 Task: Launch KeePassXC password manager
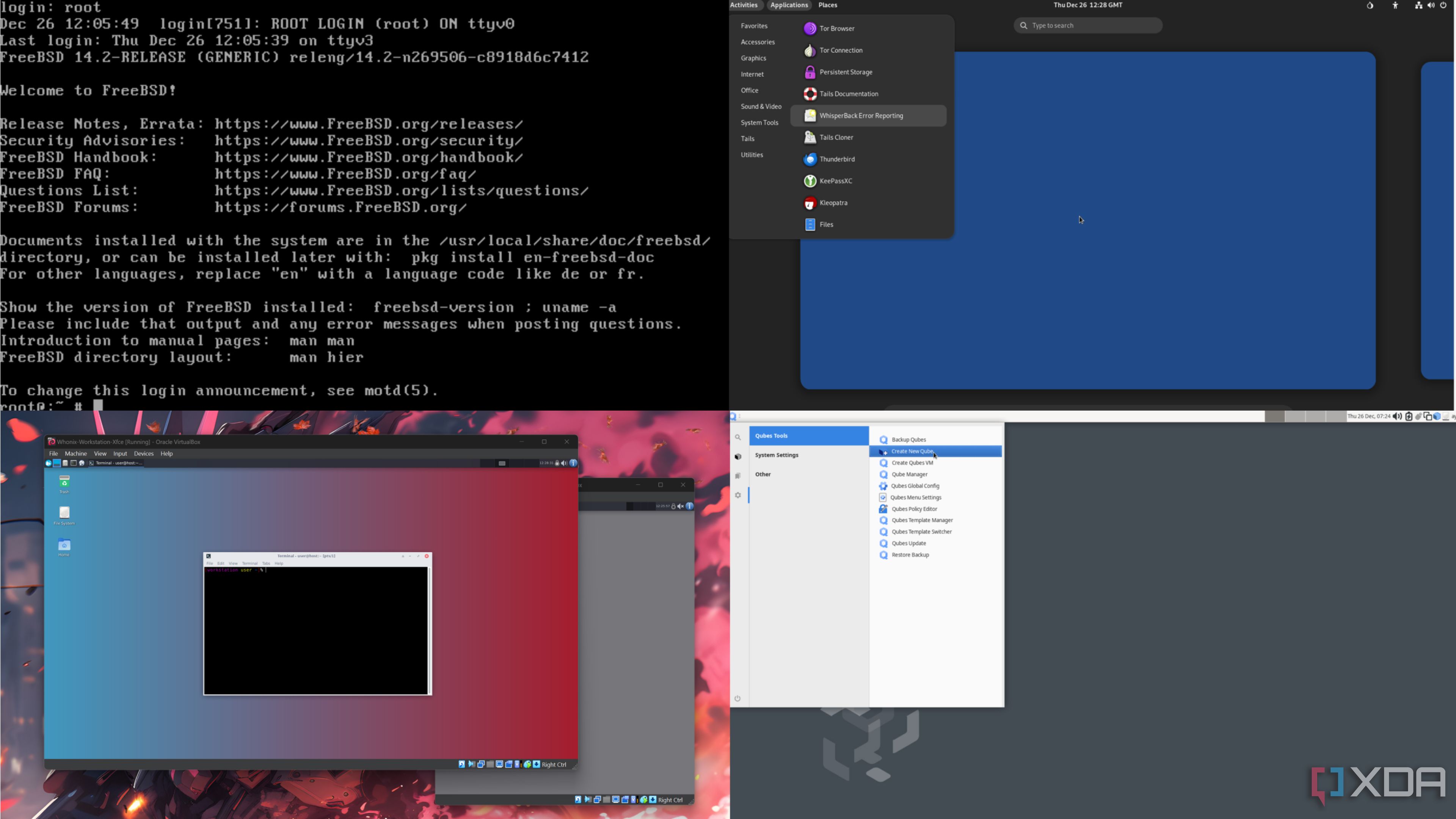pos(835,181)
